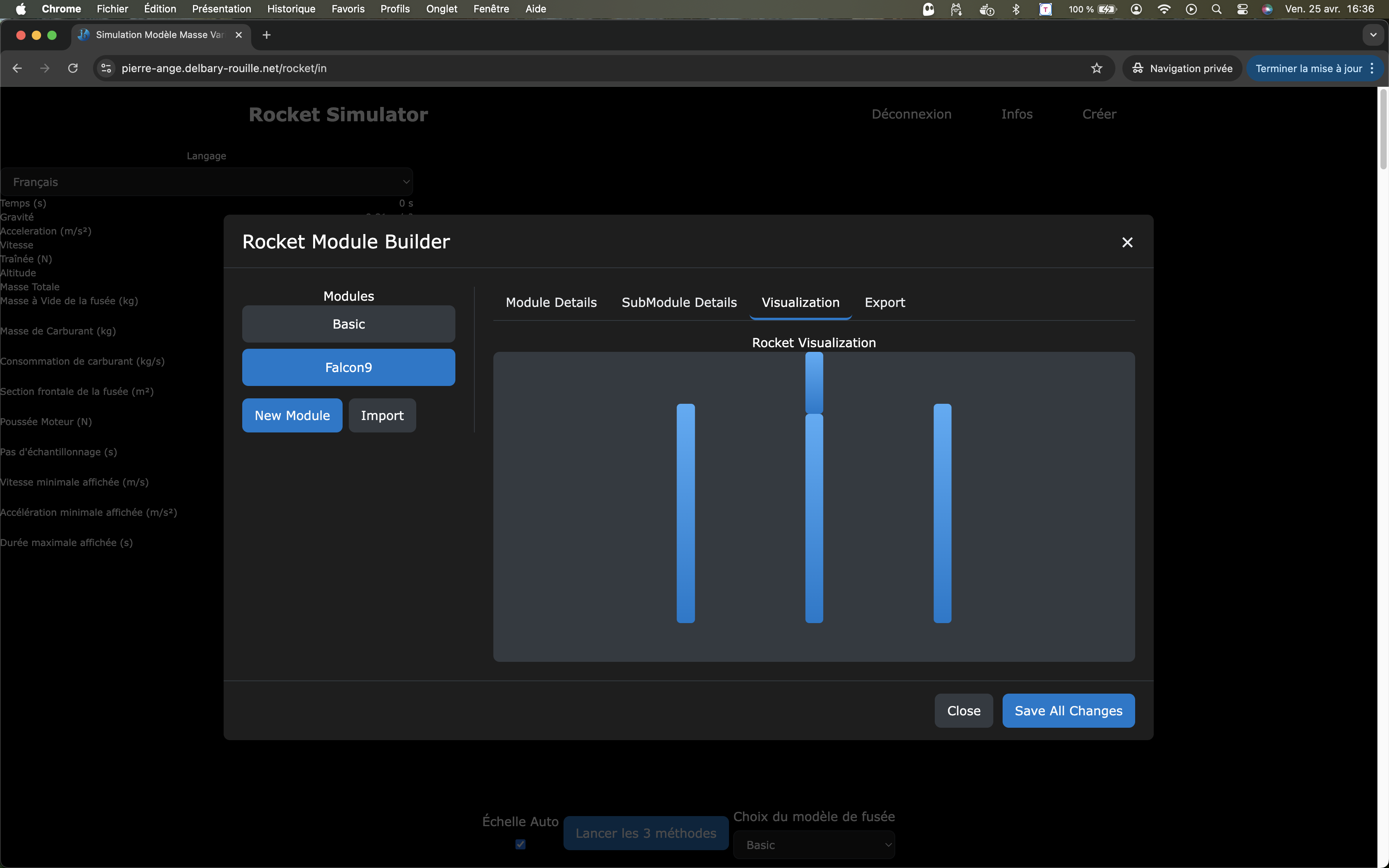The image size is (1389, 868).
Task: Click Terminer la mise à jour
Action: tap(1308, 68)
